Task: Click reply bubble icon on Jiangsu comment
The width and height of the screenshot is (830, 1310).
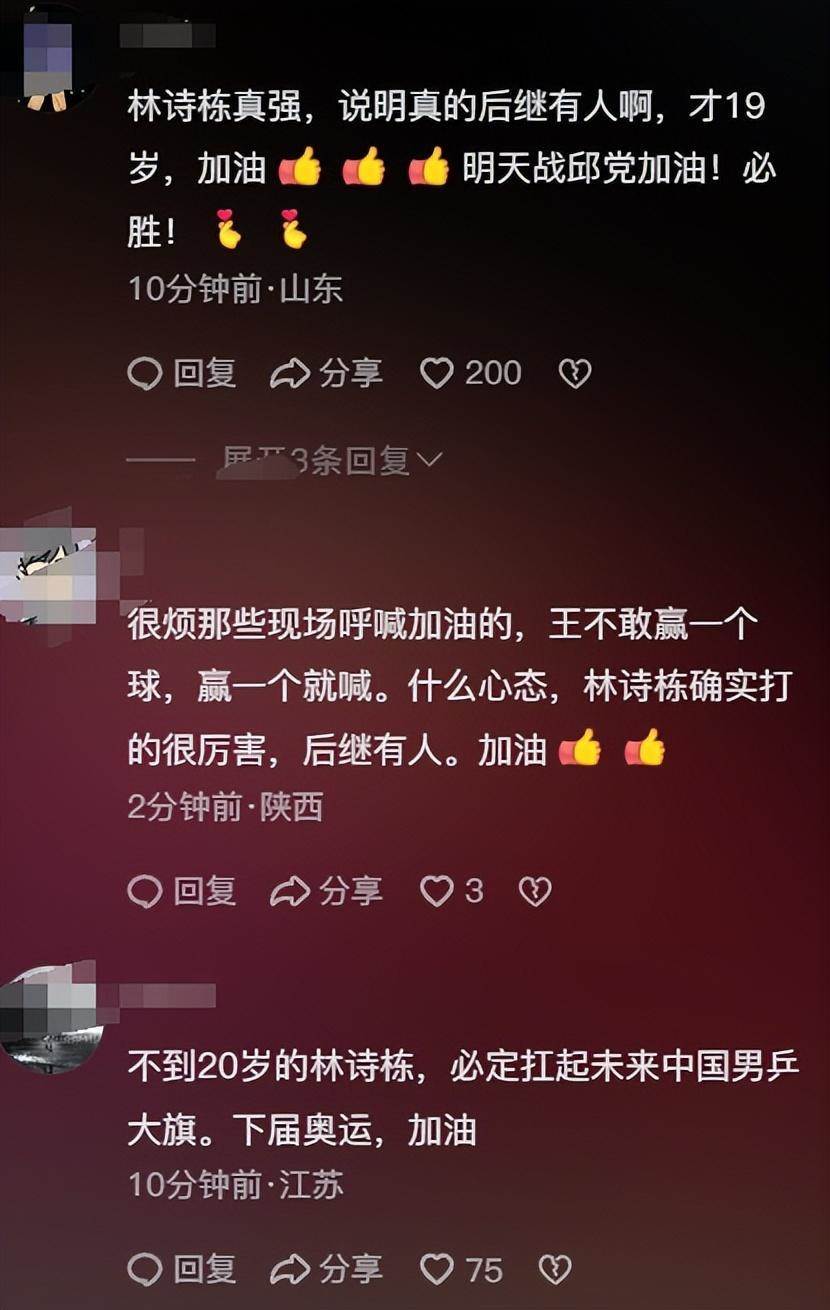Action: pyautogui.click(x=145, y=1269)
